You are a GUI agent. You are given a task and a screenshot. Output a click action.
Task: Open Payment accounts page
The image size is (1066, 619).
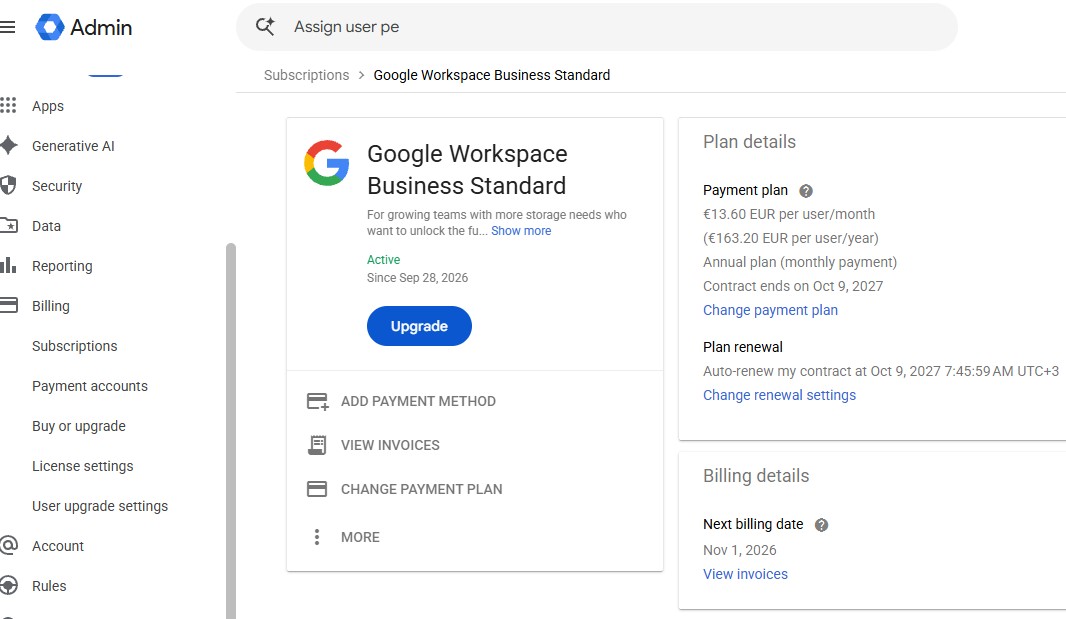(x=90, y=386)
